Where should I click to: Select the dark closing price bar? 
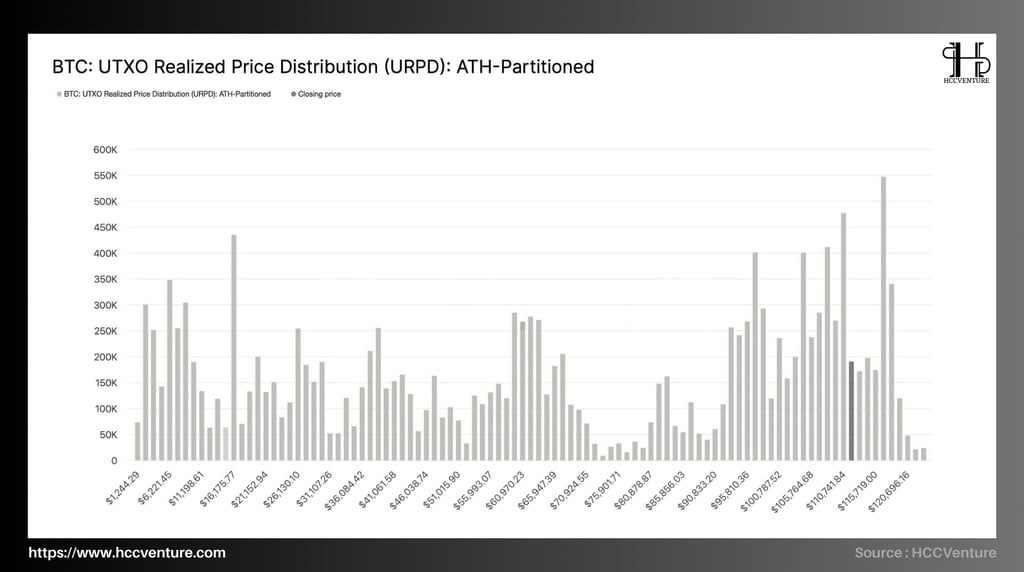coord(851,411)
